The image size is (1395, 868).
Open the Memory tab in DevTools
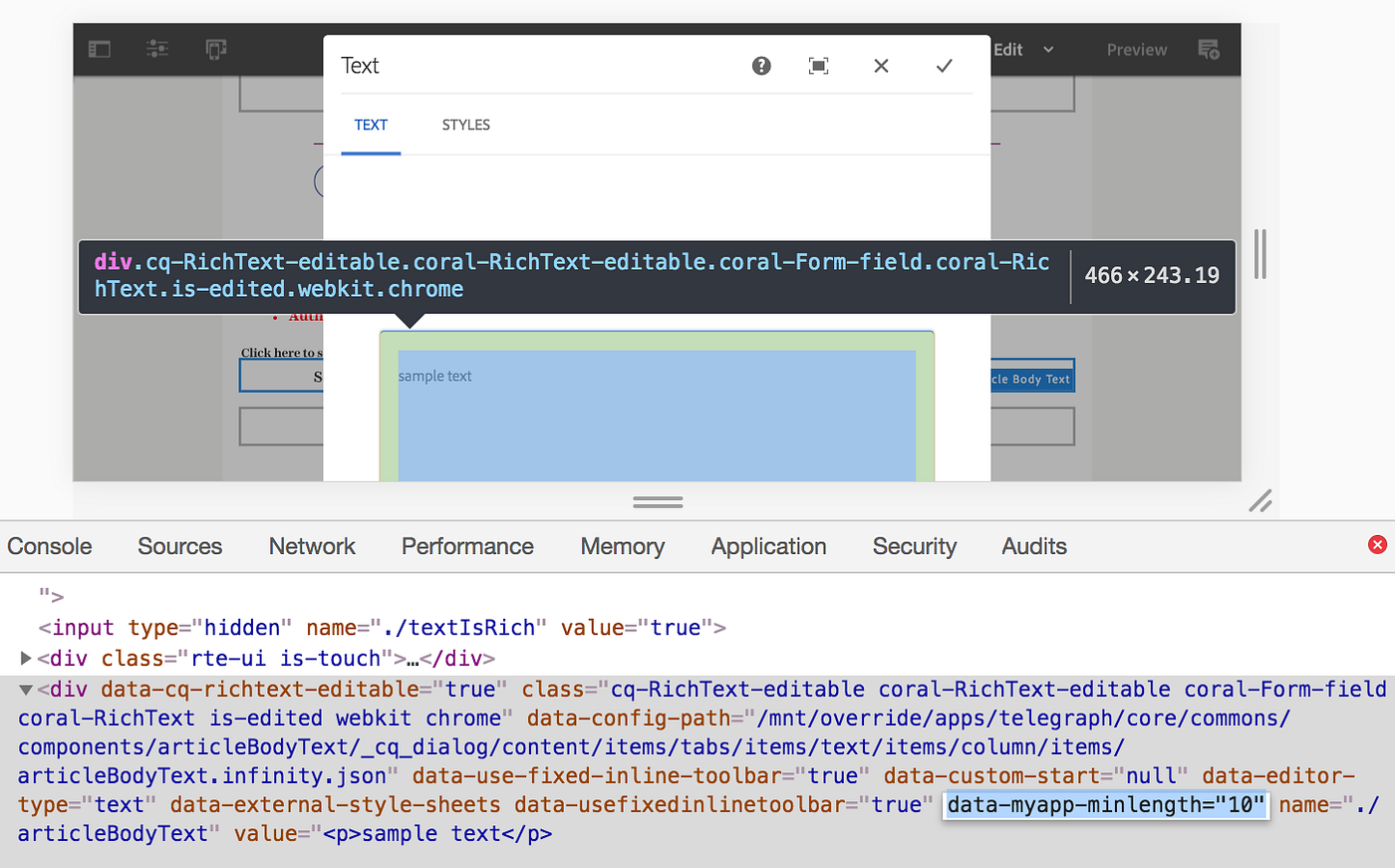[623, 546]
